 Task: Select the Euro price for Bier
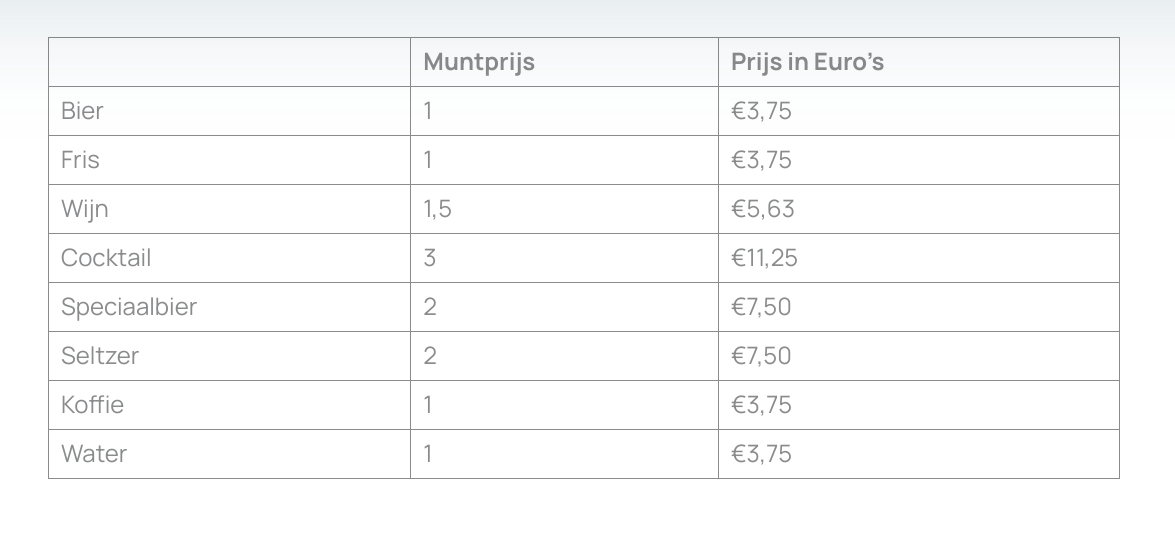click(x=761, y=111)
